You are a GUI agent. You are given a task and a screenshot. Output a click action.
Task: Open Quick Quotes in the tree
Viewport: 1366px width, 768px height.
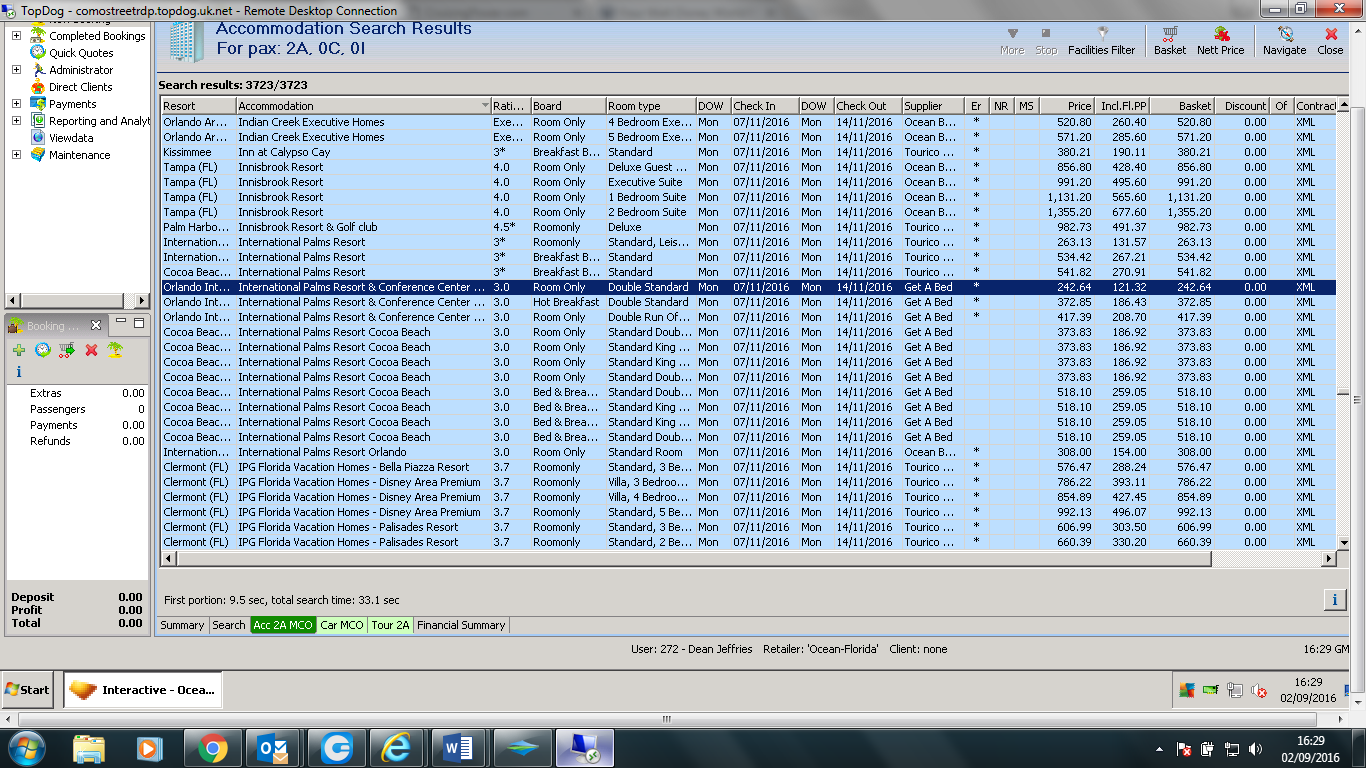click(81, 53)
